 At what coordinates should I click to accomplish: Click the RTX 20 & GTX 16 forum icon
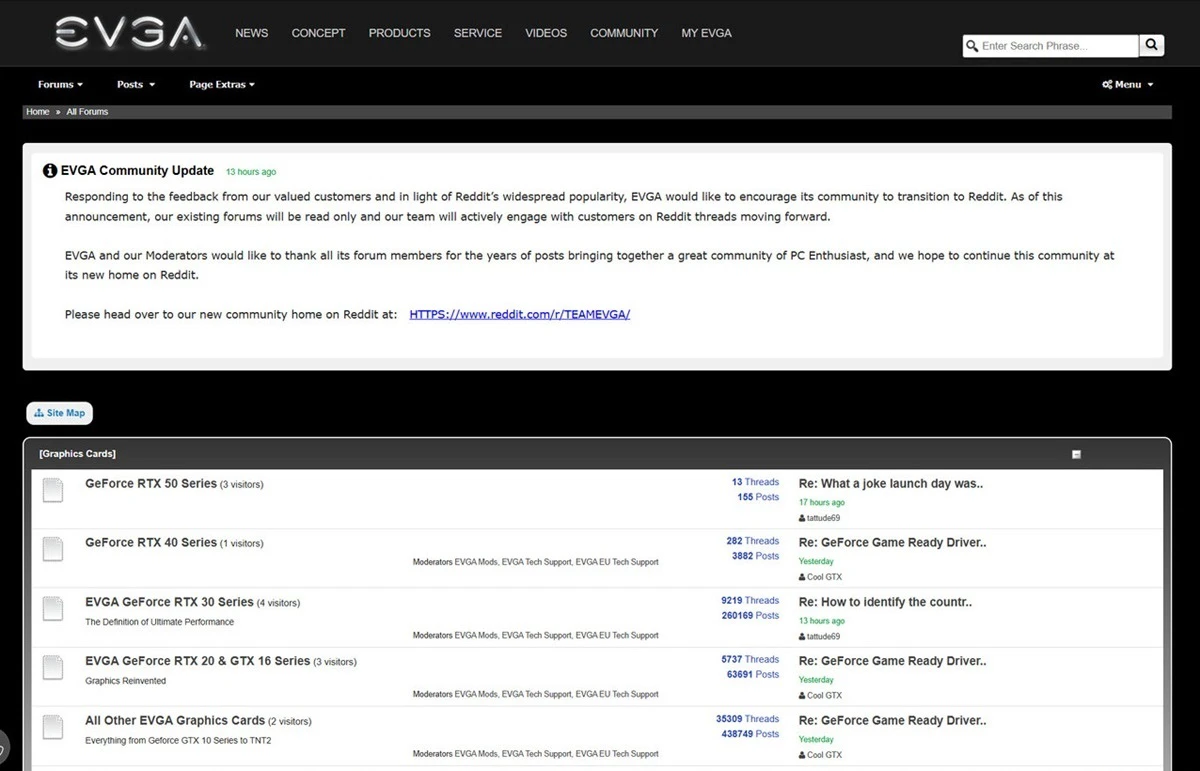(x=53, y=667)
